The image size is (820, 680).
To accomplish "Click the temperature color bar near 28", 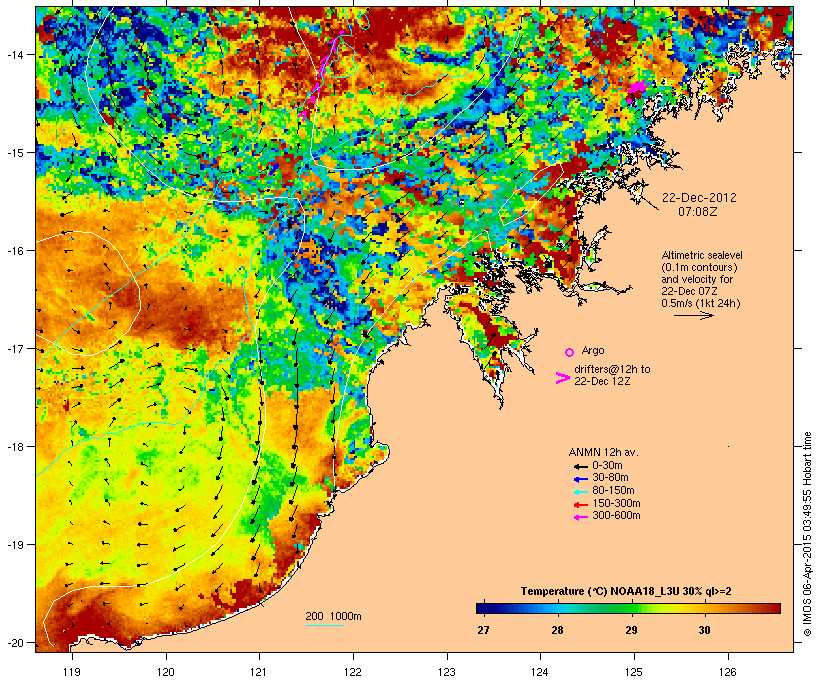I will [557, 608].
